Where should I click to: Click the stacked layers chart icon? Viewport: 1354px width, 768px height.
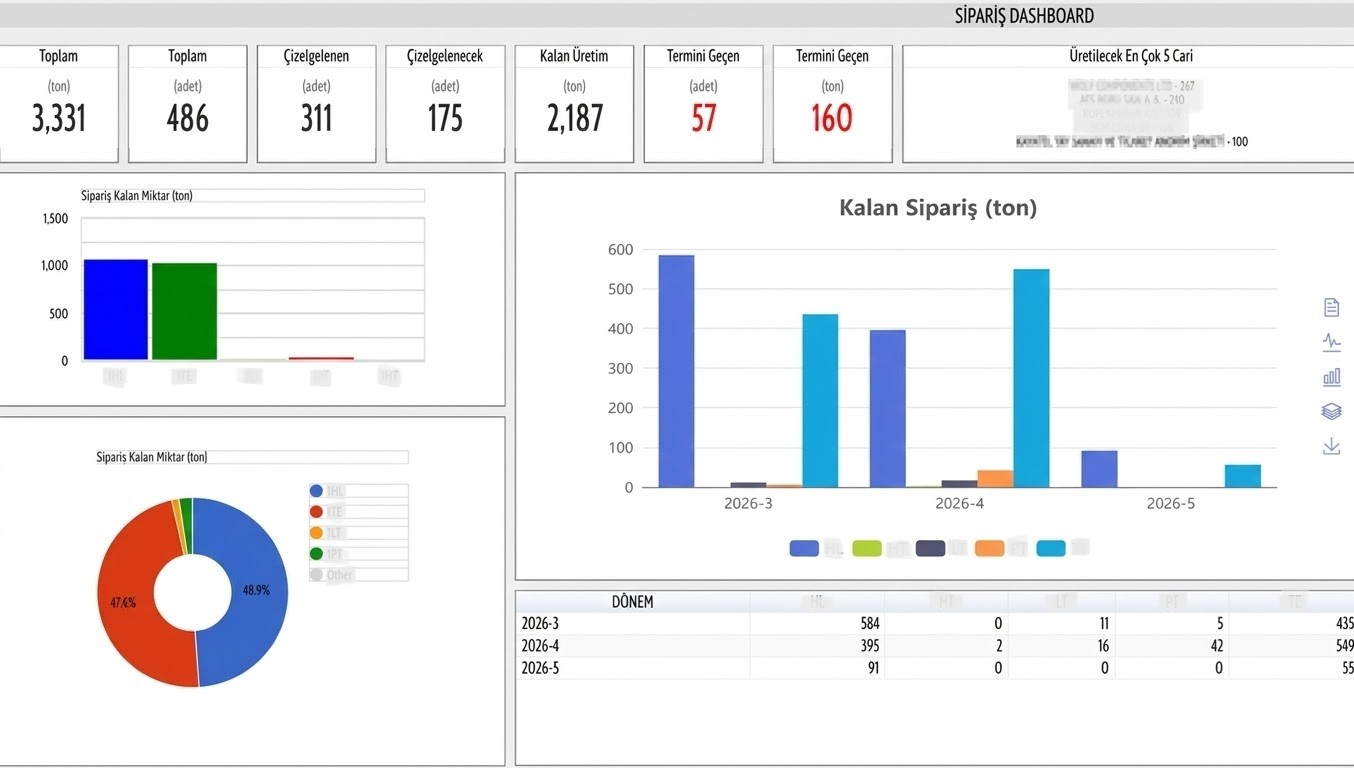tap(1331, 411)
